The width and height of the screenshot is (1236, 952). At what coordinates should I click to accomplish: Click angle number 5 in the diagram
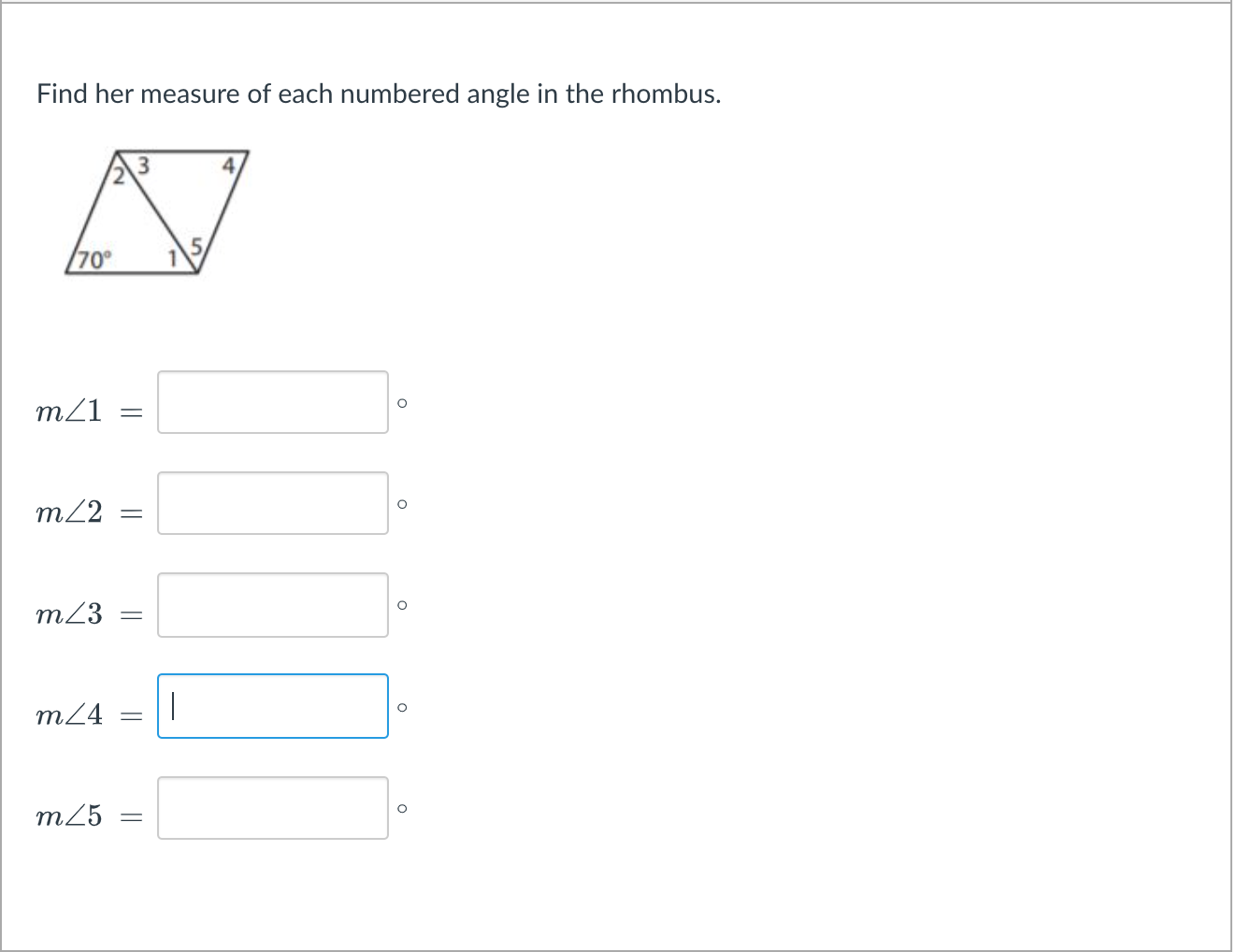coord(196,246)
